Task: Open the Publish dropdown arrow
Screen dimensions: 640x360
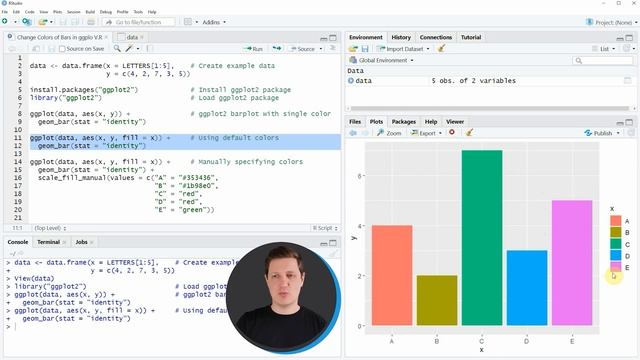Action: 618,133
